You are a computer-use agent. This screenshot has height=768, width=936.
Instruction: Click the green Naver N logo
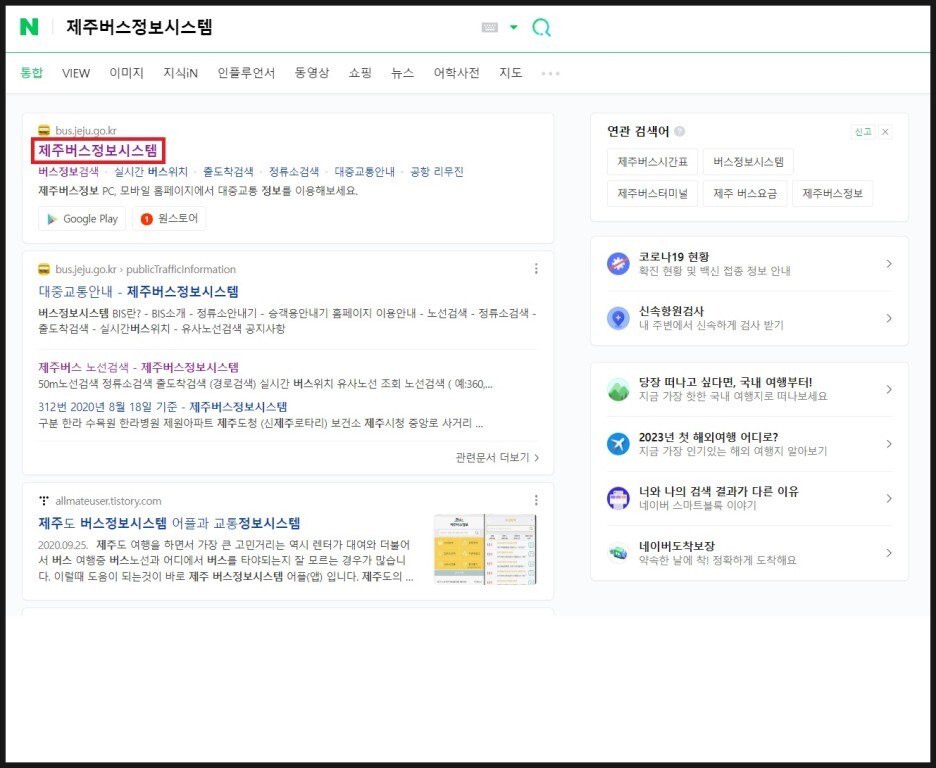[29, 27]
